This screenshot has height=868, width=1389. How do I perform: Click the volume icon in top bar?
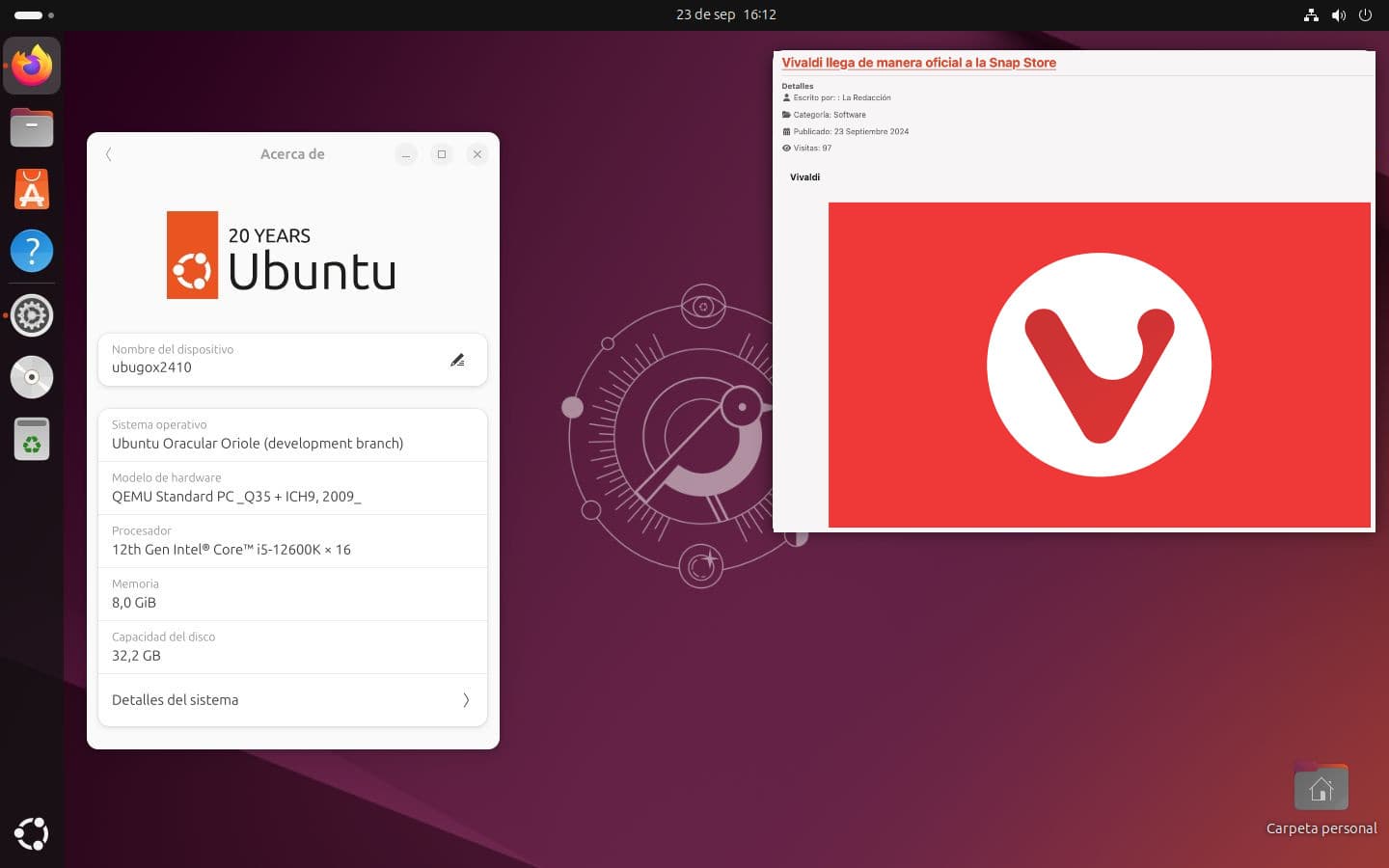point(1339,14)
